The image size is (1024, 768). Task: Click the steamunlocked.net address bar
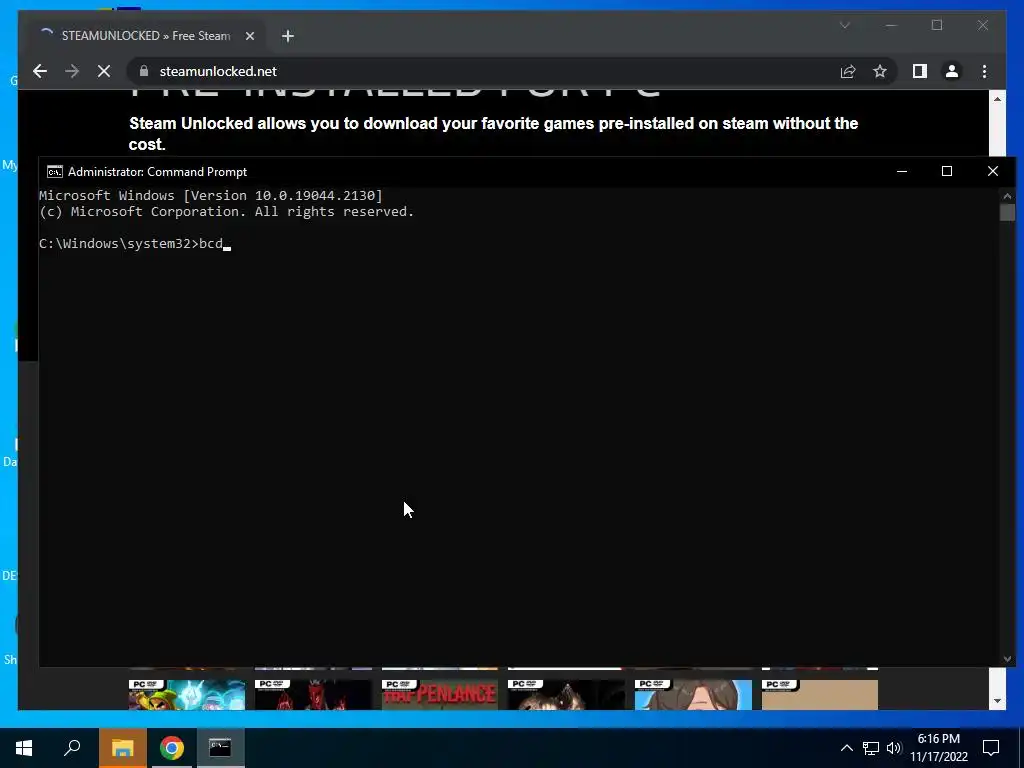point(482,71)
